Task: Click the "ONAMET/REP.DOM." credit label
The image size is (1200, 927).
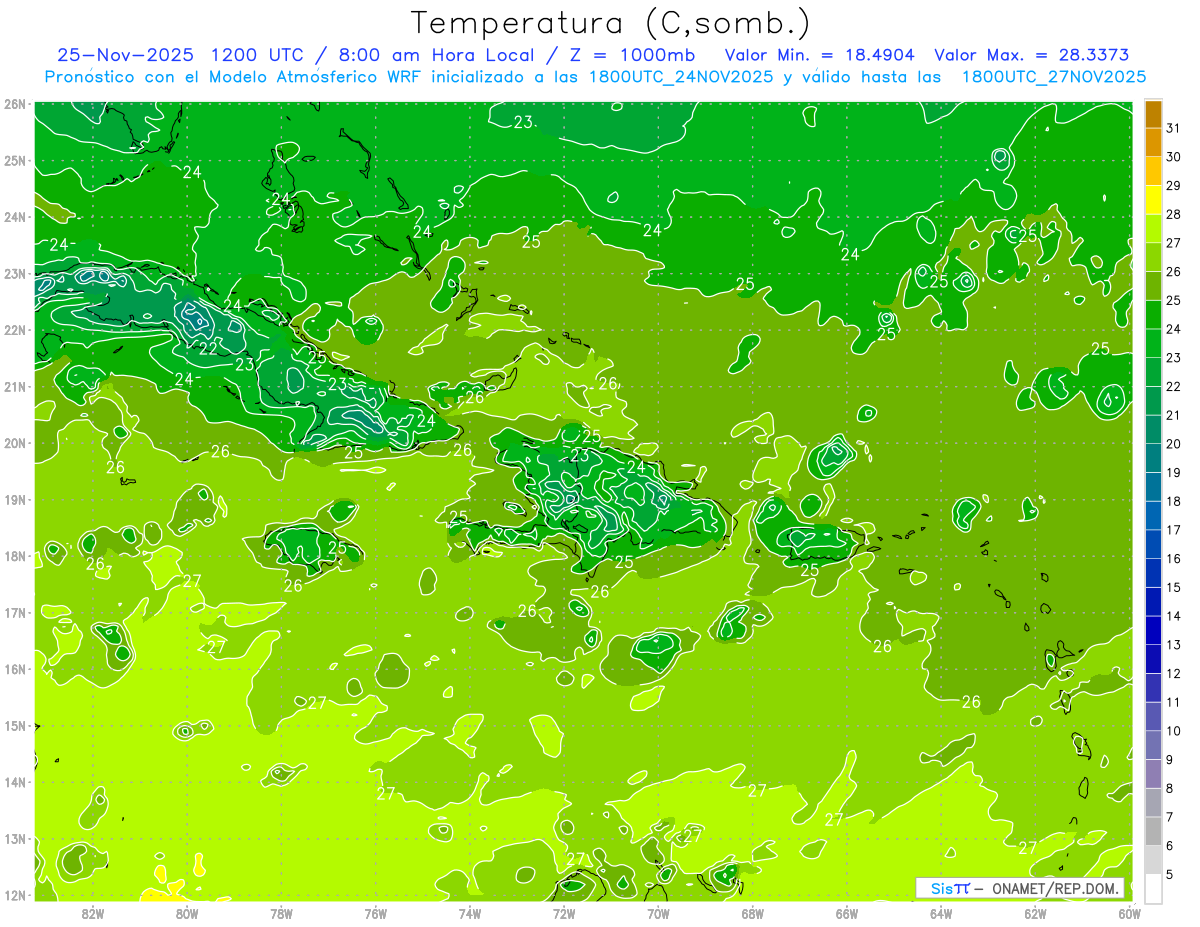Action: pos(1055,888)
